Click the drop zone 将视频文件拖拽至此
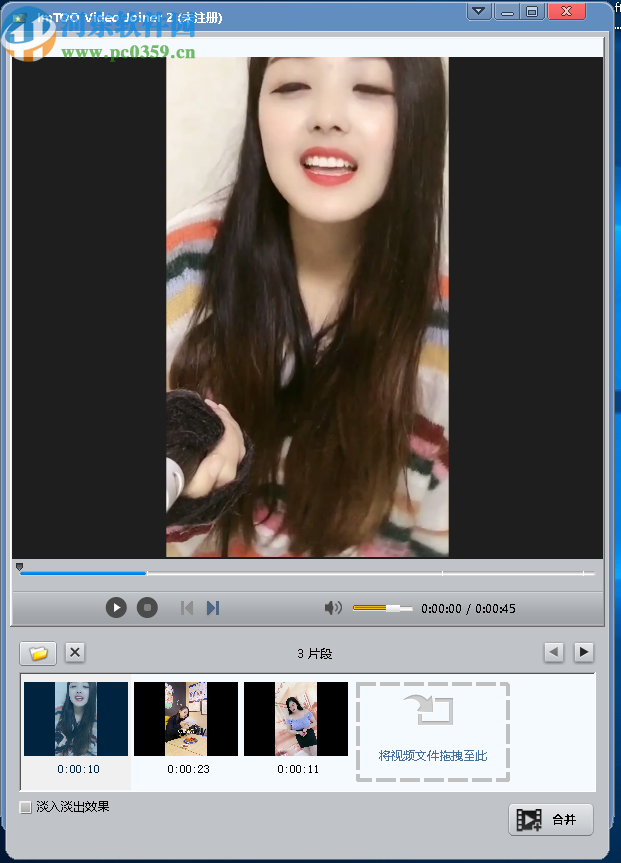The image size is (621, 863). click(x=433, y=731)
